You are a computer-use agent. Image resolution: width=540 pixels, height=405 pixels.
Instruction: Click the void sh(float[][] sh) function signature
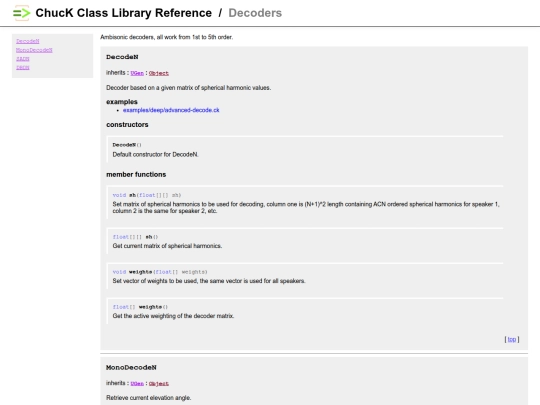pyautogui.click(x=147, y=195)
